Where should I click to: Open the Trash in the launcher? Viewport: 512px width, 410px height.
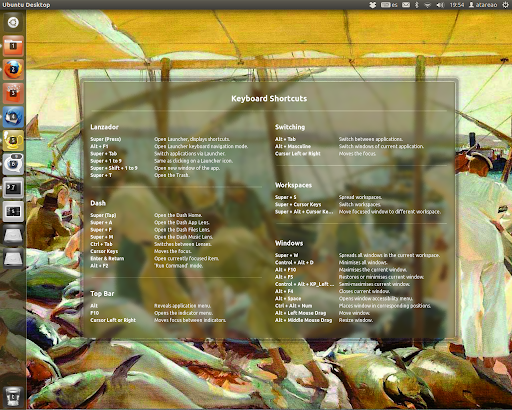[x=13, y=397]
